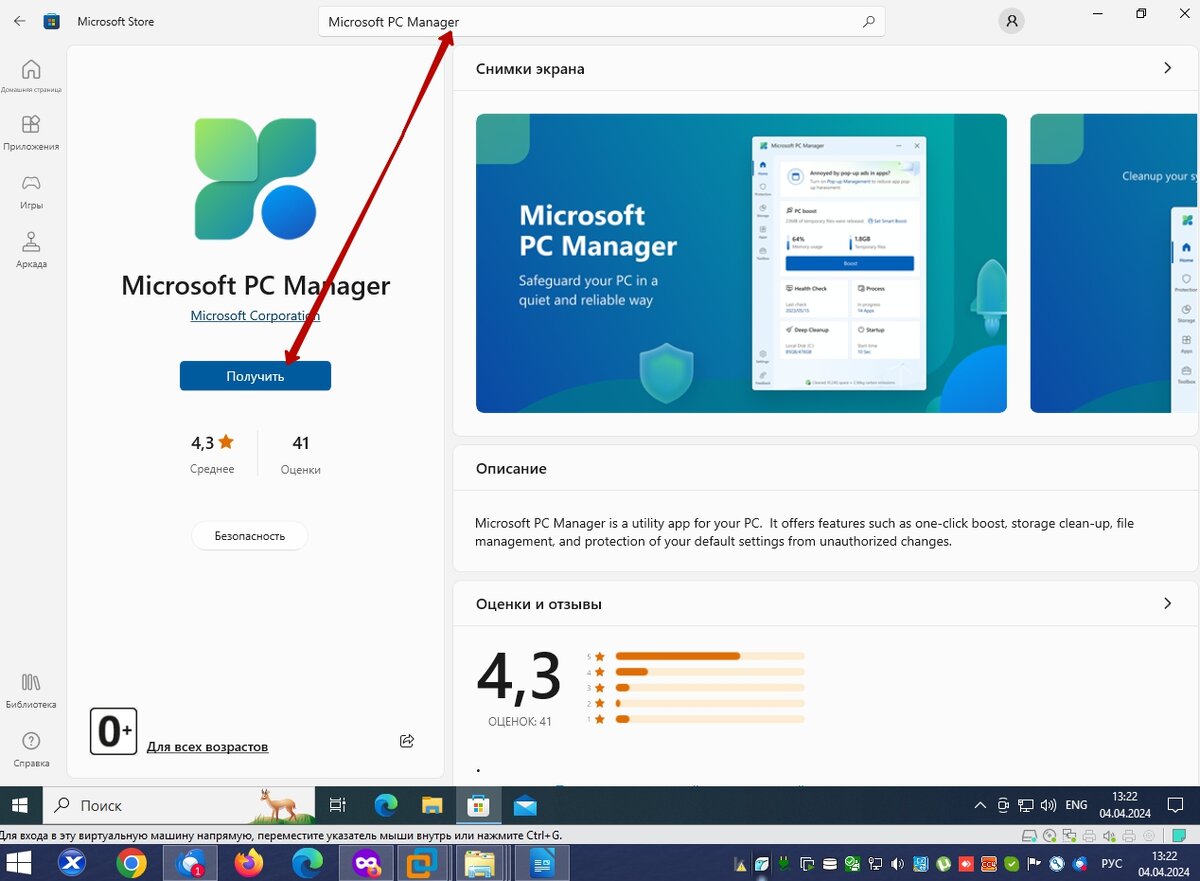Viewport: 1200px width, 881px height.
Task: Click the ОЦЕНОК: 41 label
Action: pyautogui.click(x=519, y=721)
